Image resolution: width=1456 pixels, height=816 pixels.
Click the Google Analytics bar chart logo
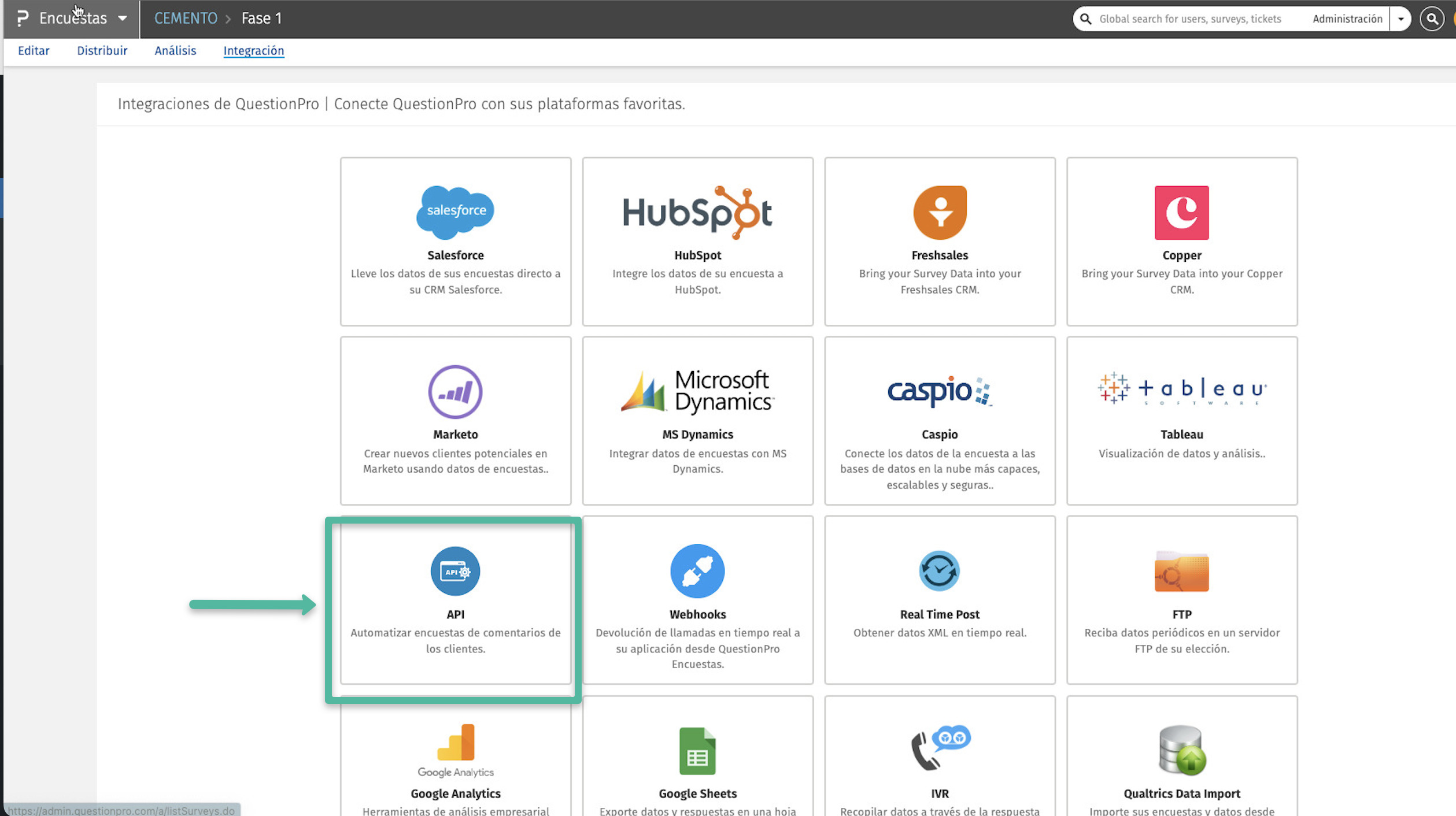click(x=456, y=750)
